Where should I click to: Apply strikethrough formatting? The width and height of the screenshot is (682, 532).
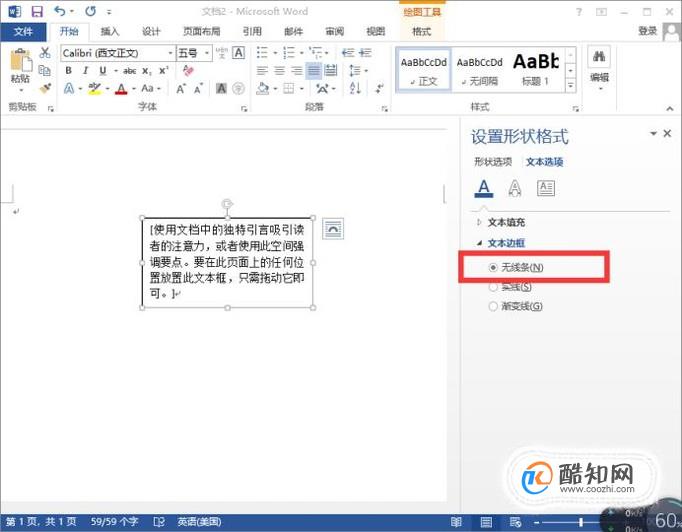(x=129, y=70)
